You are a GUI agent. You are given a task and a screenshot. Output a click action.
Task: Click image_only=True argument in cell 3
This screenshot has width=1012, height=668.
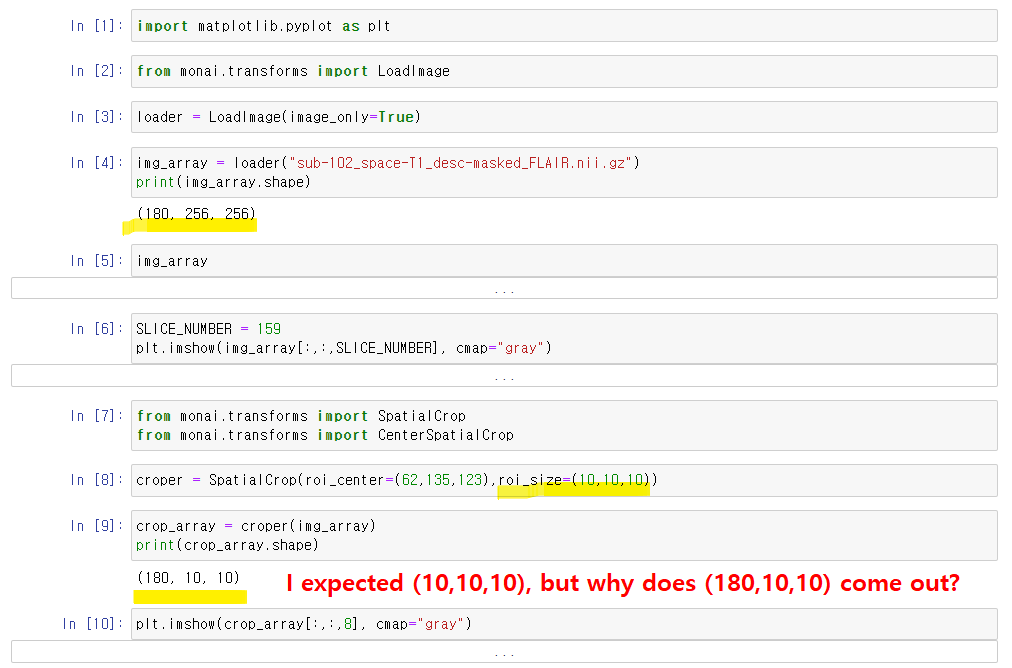(x=352, y=117)
